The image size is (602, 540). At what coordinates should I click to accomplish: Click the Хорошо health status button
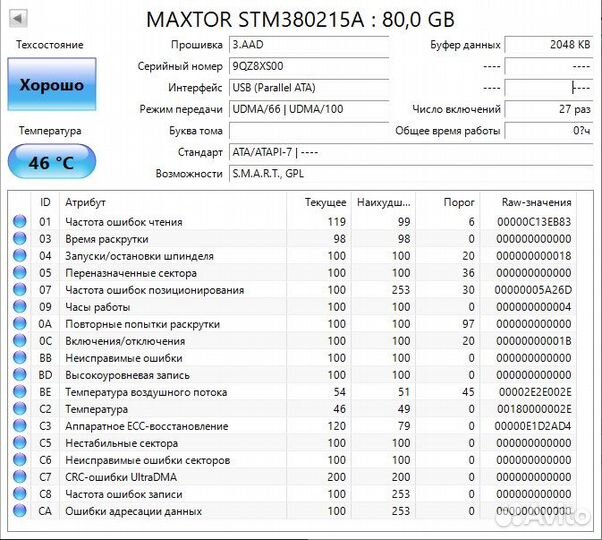point(52,84)
